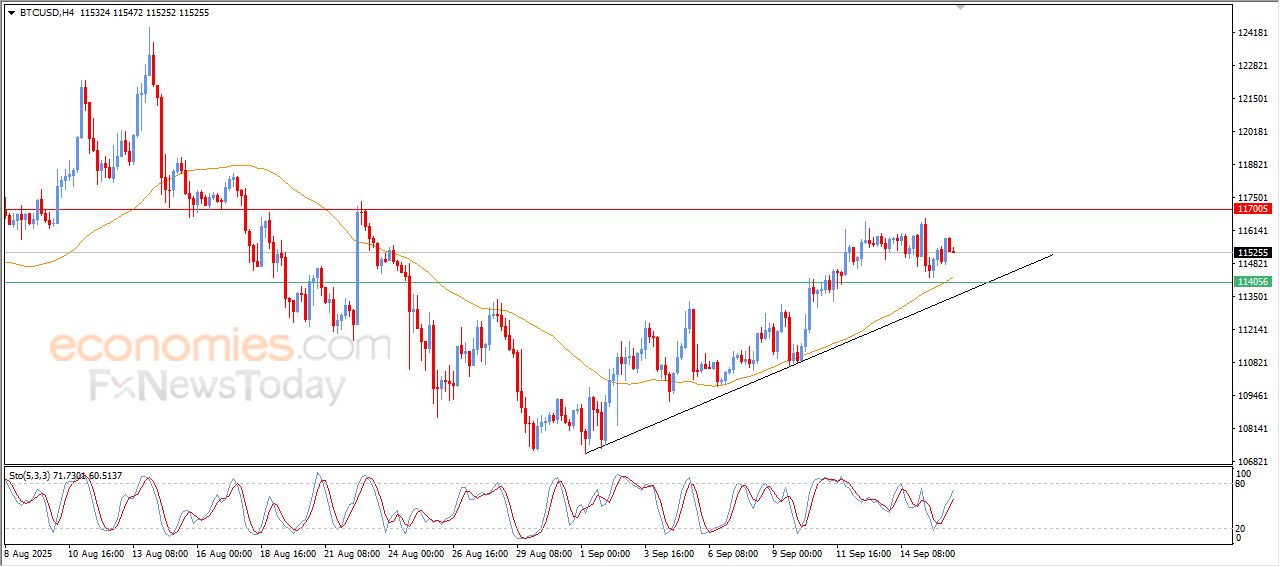1280x567 pixels.
Task: Click the triangle arrow before BTCUSD,H4
Action: pyautogui.click(x=11, y=13)
